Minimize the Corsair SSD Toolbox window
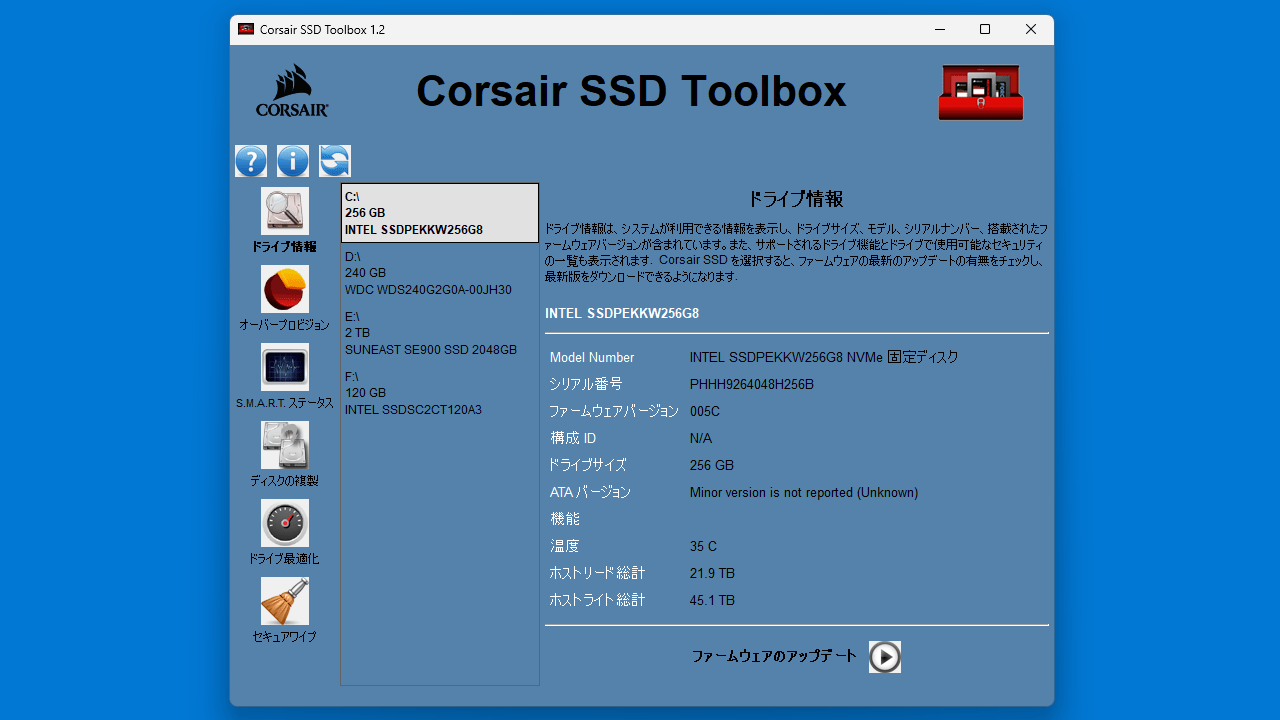Screen dimensions: 1280x720 [x=939, y=29]
